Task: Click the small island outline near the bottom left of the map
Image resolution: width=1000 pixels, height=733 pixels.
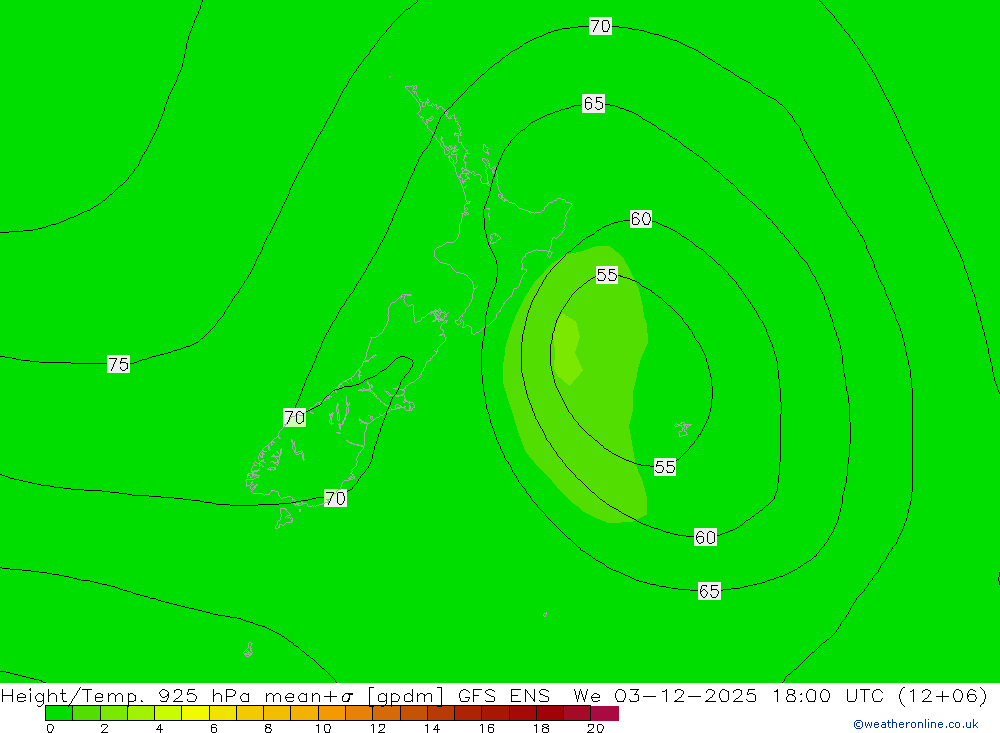Action: (x=249, y=650)
